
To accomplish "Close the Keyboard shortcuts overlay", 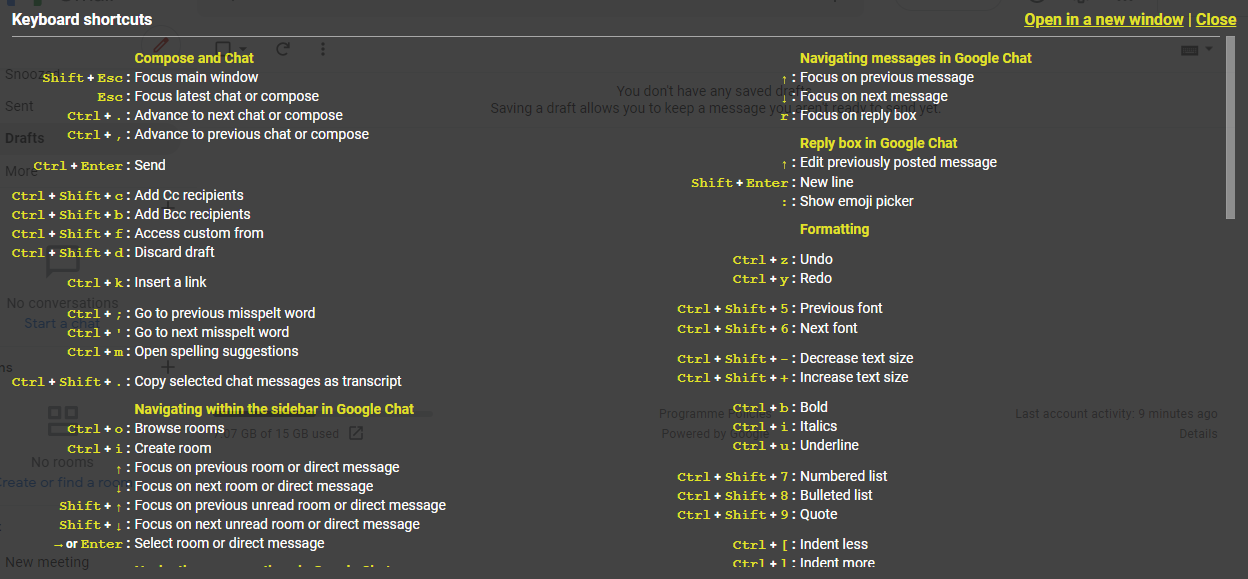I will click(1216, 20).
